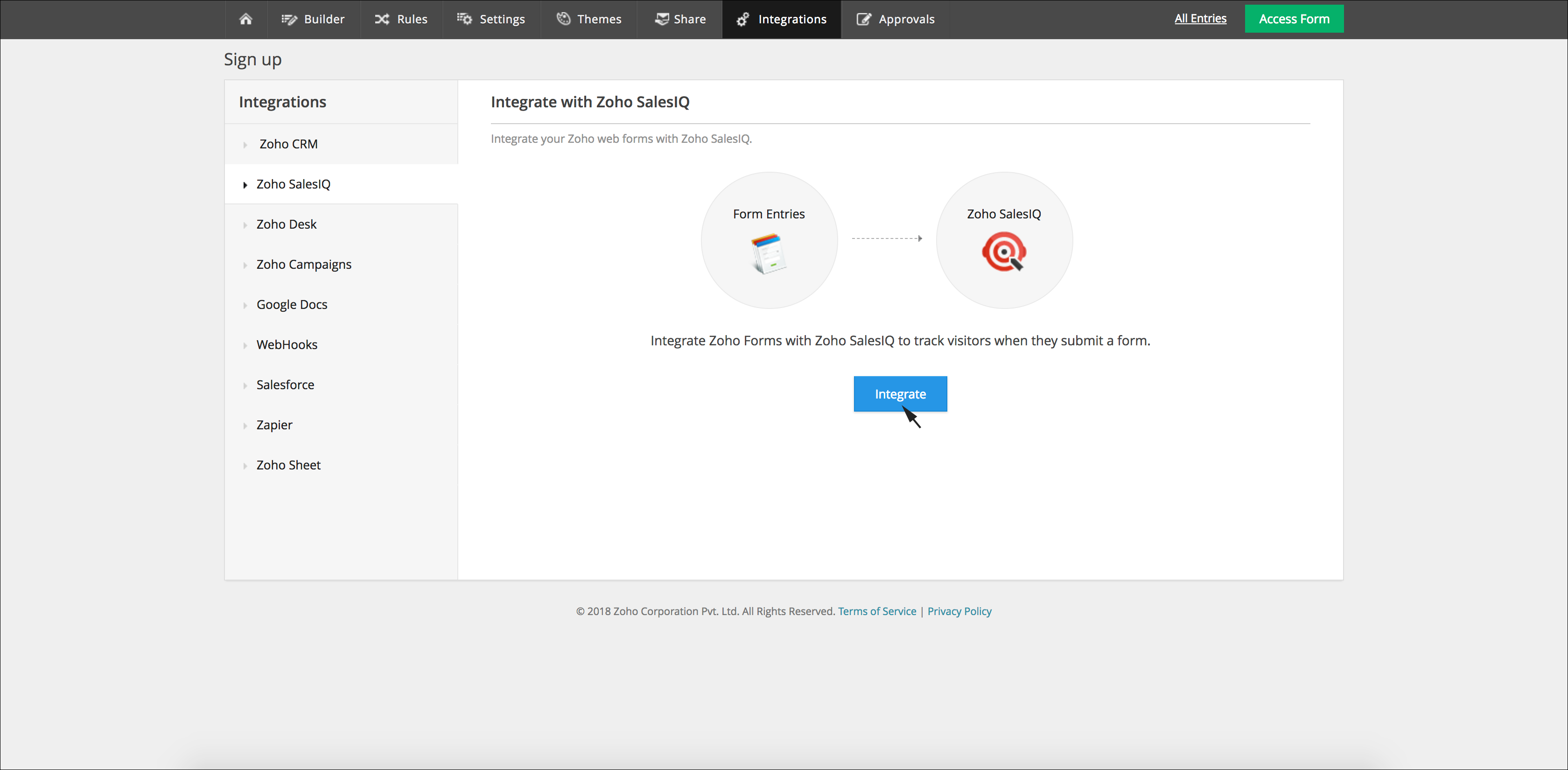Click 'Integrate your Zoho web forms' subtitle
The height and width of the screenshot is (770, 1568).
[x=621, y=139]
